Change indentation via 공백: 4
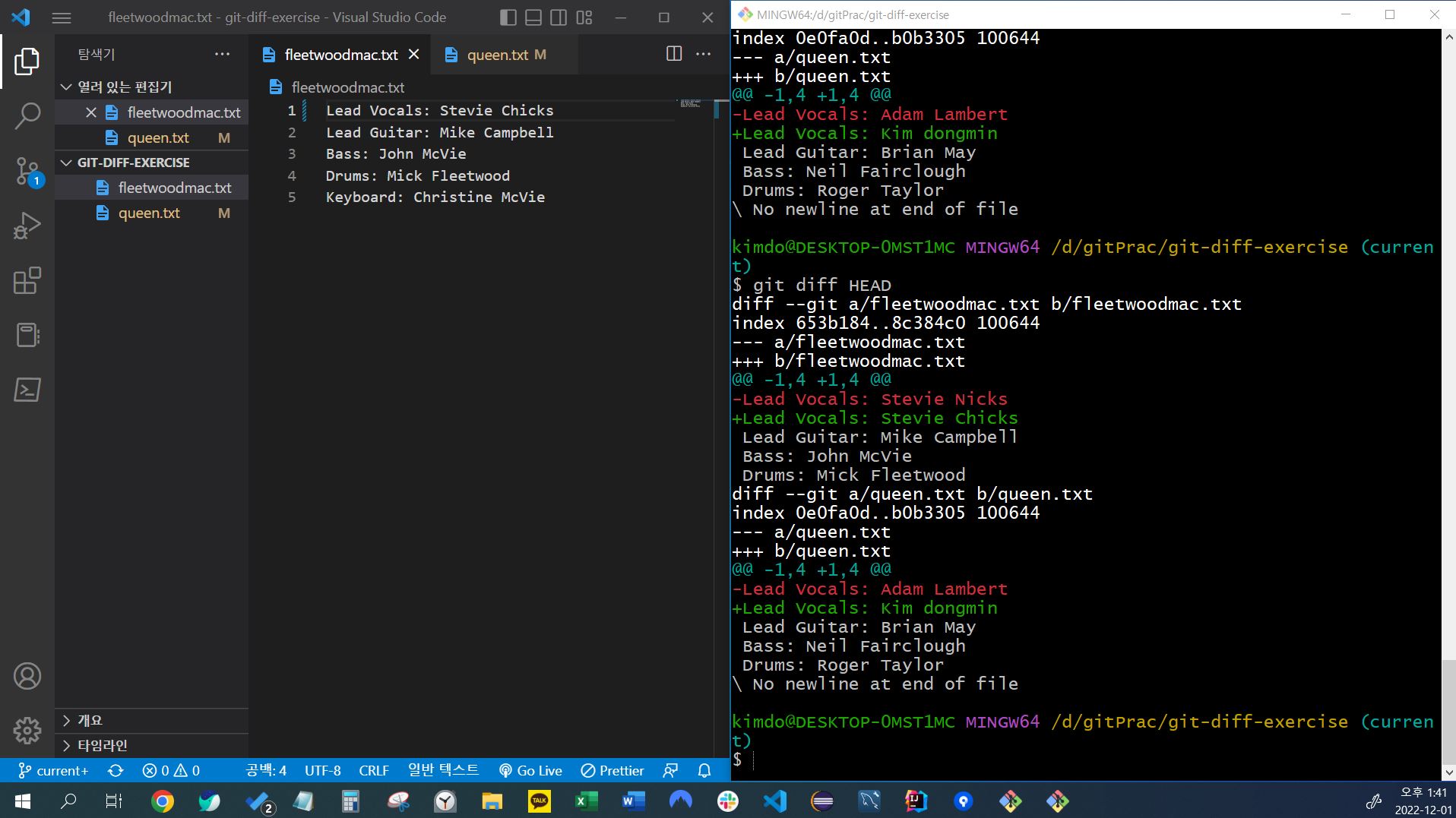The image size is (1456, 818). (266, 770)
